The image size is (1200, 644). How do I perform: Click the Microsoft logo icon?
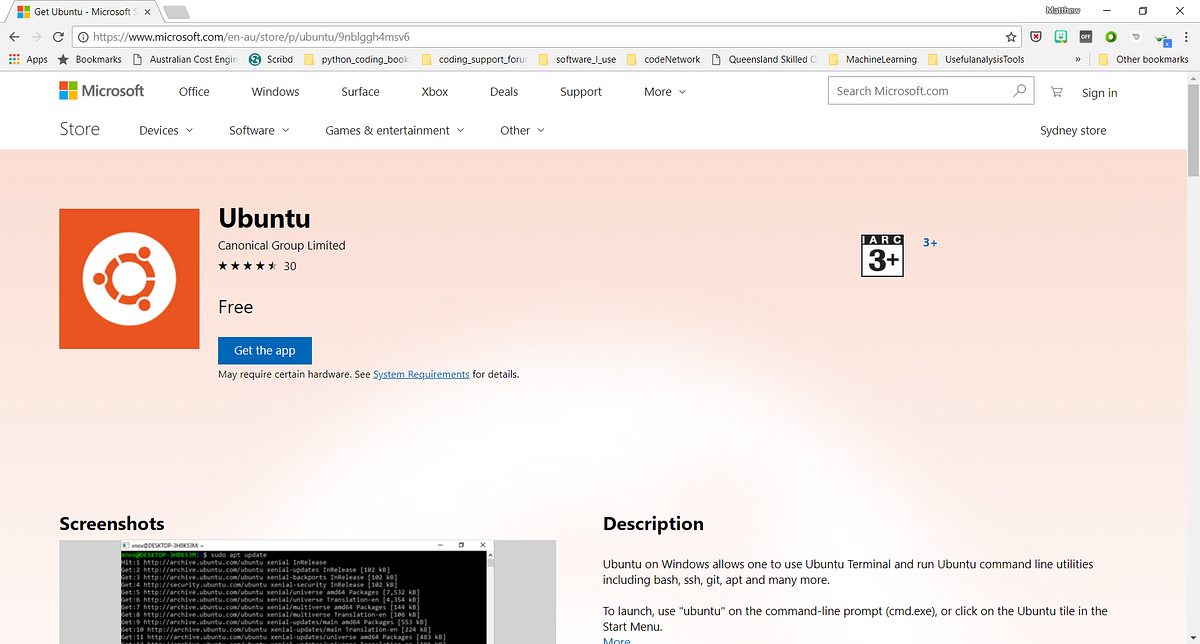click(70, 90)
